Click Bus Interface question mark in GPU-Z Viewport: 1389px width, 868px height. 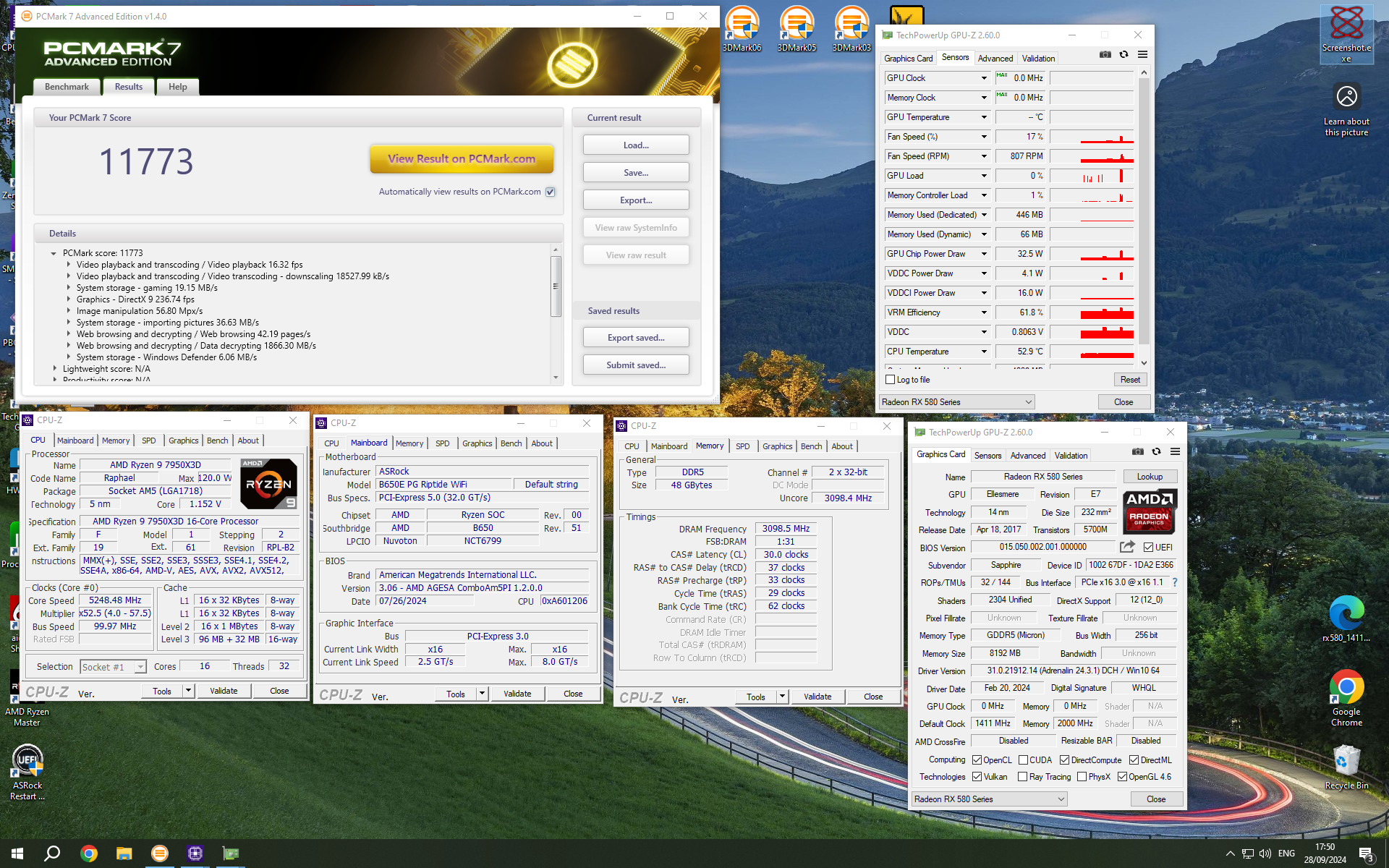click(x=1175, y=582)
